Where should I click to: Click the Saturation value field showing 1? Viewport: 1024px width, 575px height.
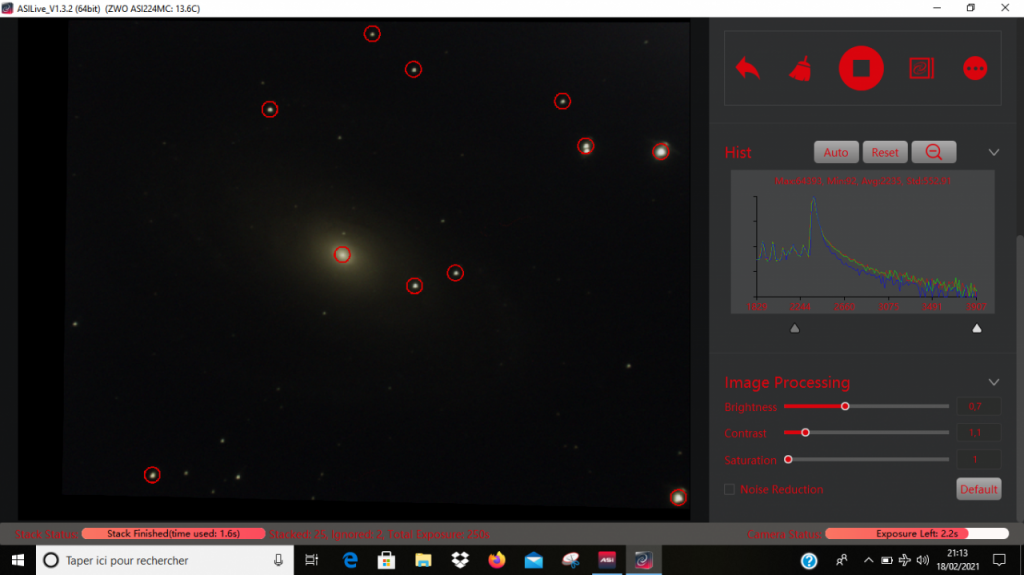click(978, 459)
